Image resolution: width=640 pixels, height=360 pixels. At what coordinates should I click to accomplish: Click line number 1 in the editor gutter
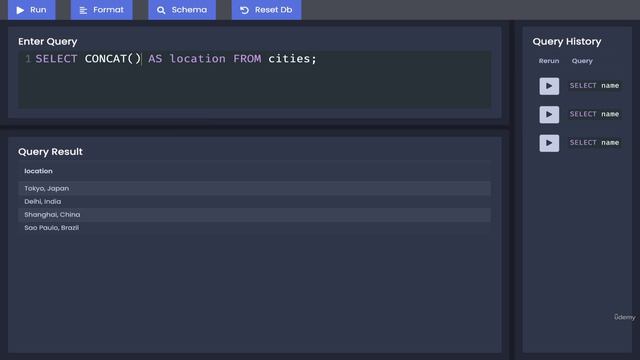[28, 59]
